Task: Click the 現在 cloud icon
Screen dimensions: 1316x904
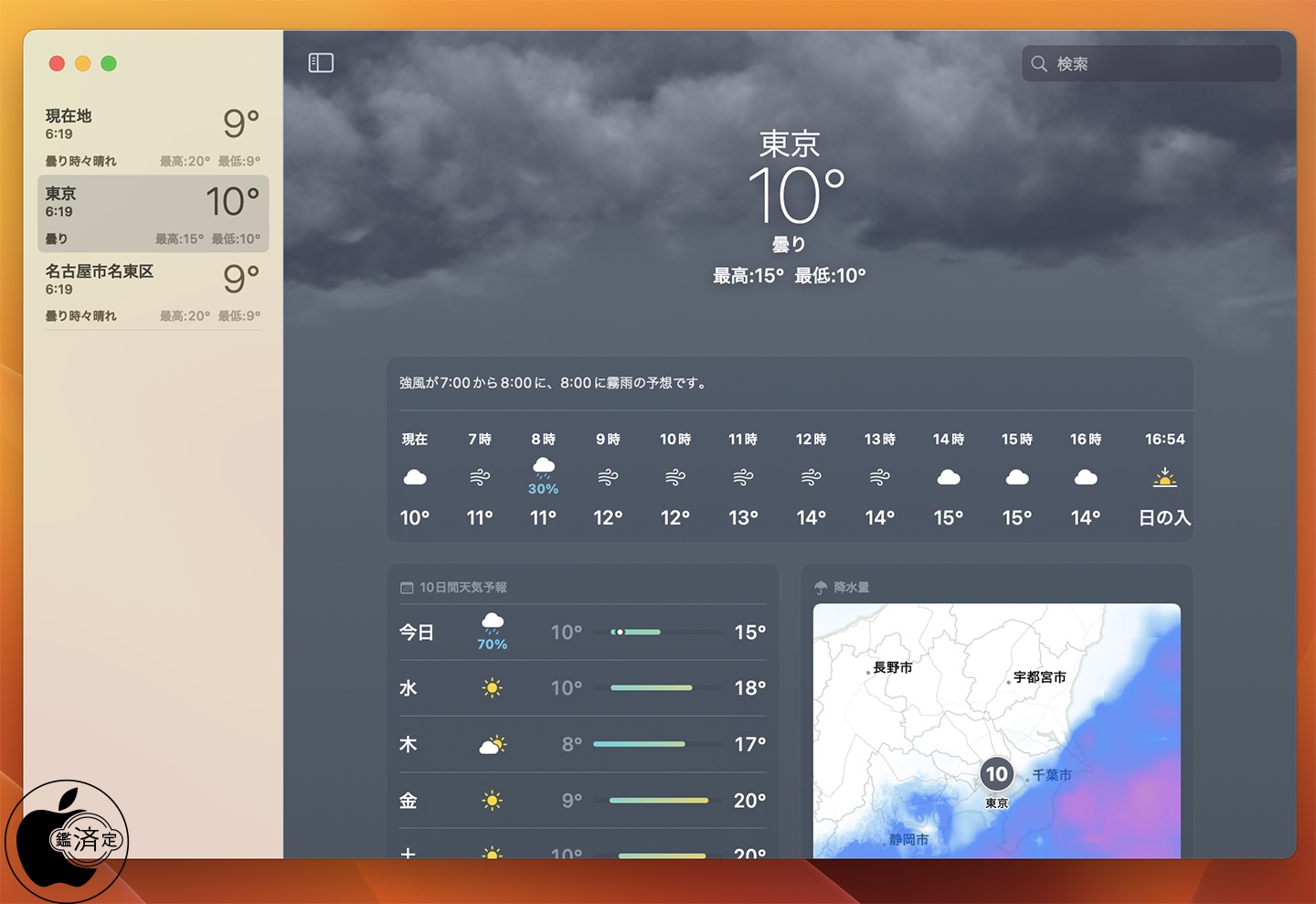Action: click(415, 477)
